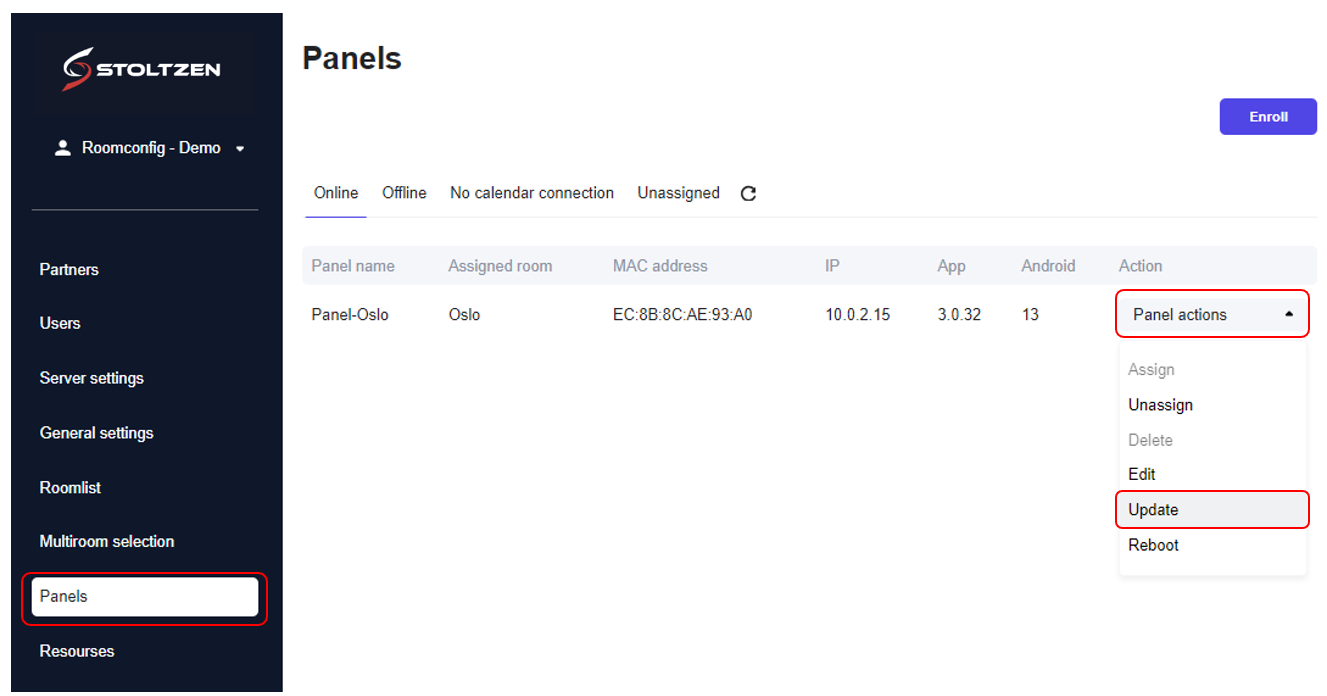1327x696 pixels.
Task: Select Edit in the panel actions menu
Action: tap(1141, 475)
